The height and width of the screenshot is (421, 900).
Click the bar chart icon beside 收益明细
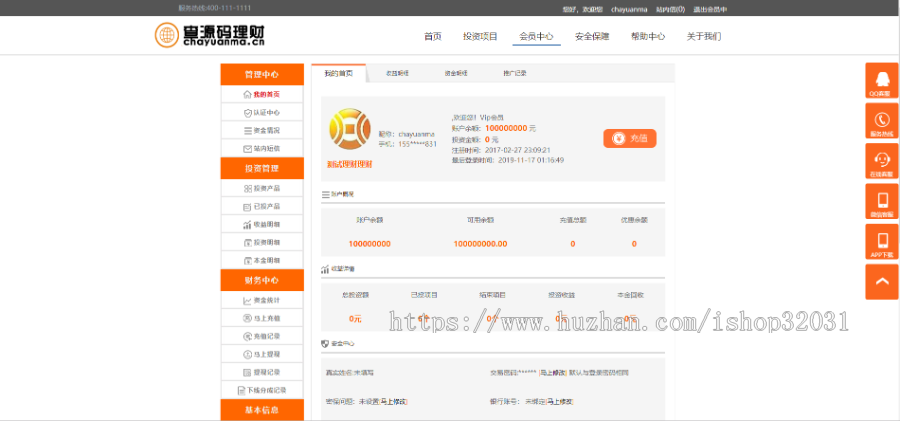[x=247, y=225]
